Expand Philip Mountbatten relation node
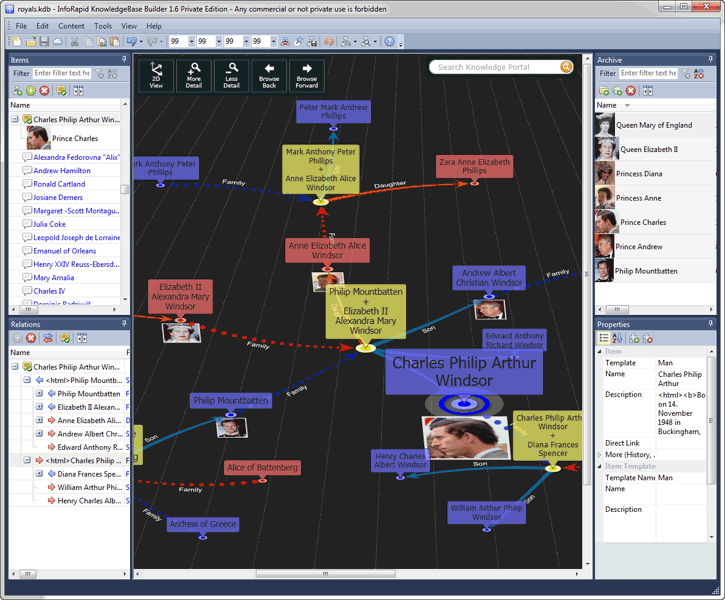Viewport: 725px width, 600px height. [39, 393]
